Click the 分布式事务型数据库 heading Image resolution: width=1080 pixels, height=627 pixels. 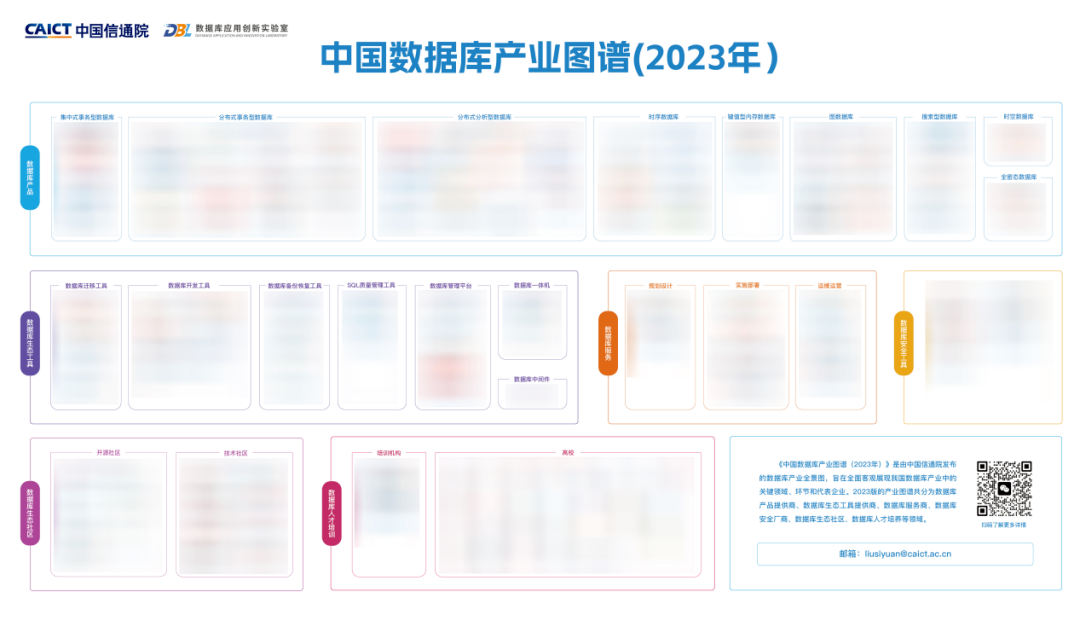(245, 117)
